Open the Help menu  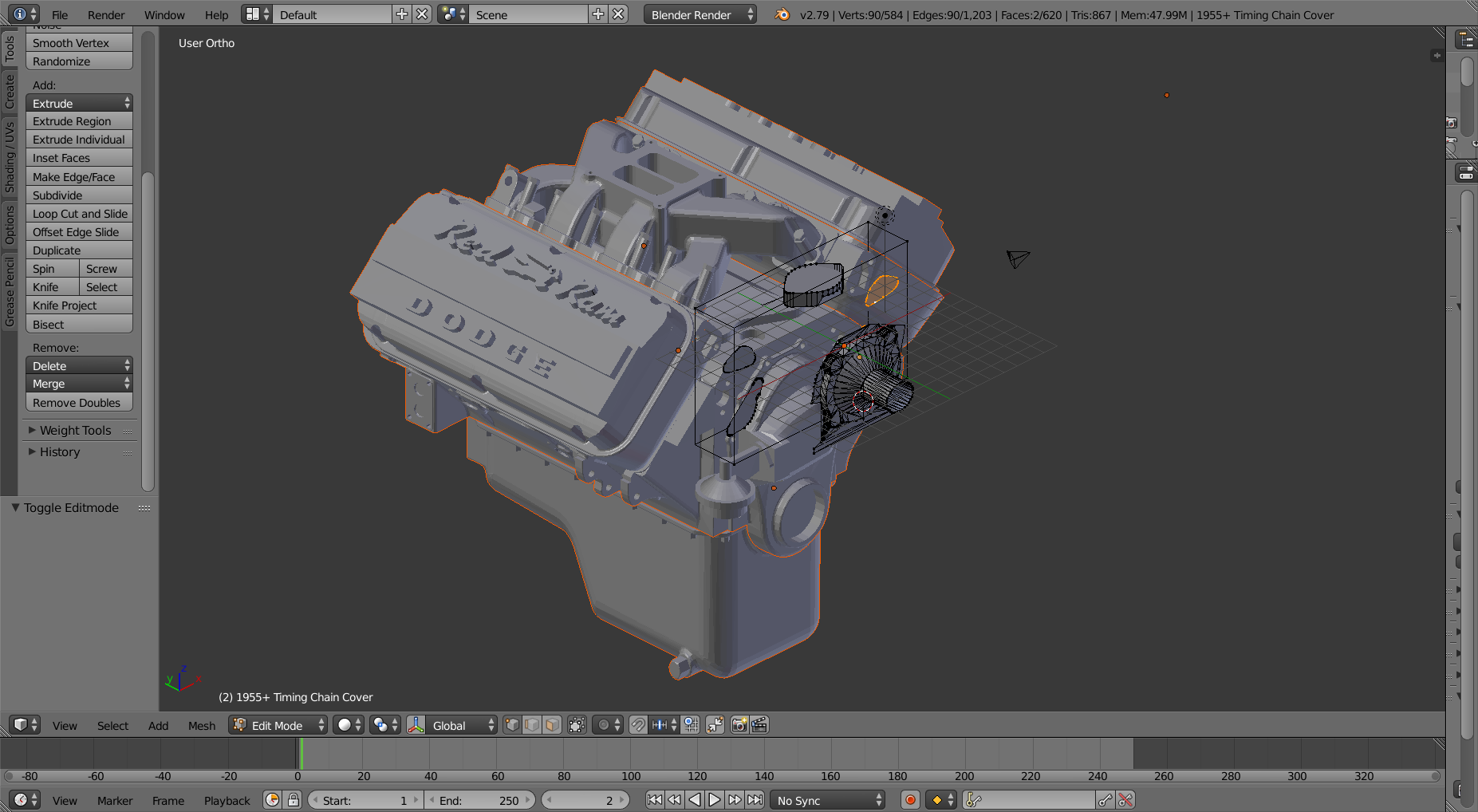(216, 14)
